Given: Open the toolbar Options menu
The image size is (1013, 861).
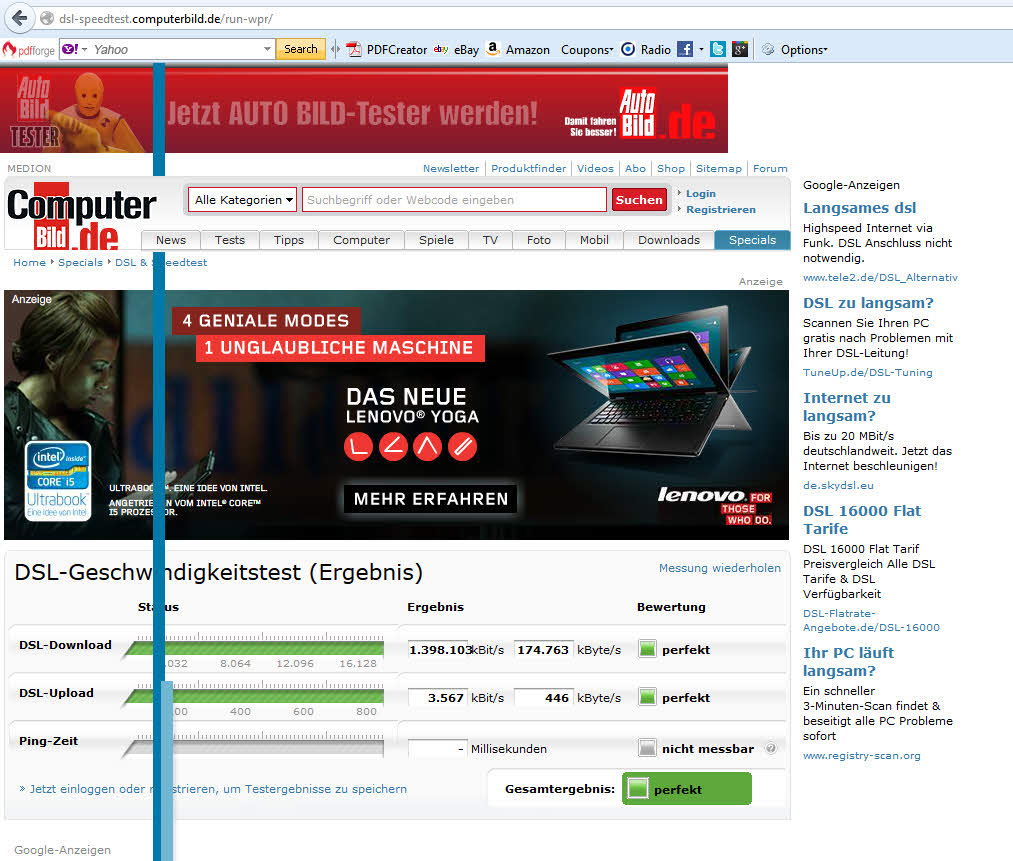Looking at the screenshot, I should [795, 50].
